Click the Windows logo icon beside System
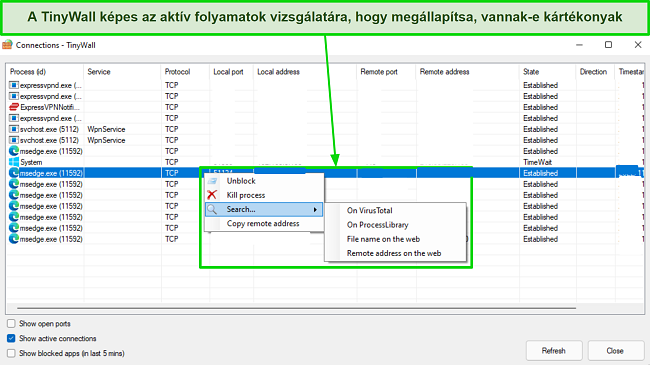This screenshot has height=365, width=650. click(x=14, y=162)
